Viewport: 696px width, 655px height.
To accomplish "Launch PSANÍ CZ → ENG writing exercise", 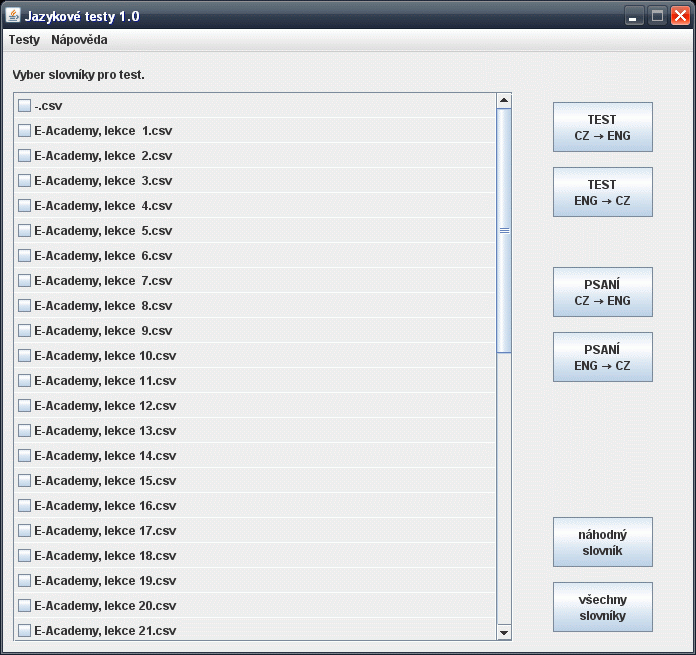I will pyautogui.click(x=602, y=292).
